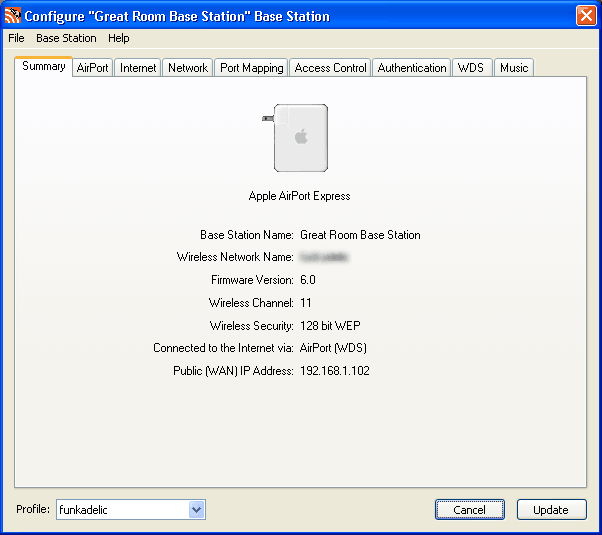Open the Network tab
This screenshot has height=535, width=602.
pyautogui.click(x=187, y=68)
